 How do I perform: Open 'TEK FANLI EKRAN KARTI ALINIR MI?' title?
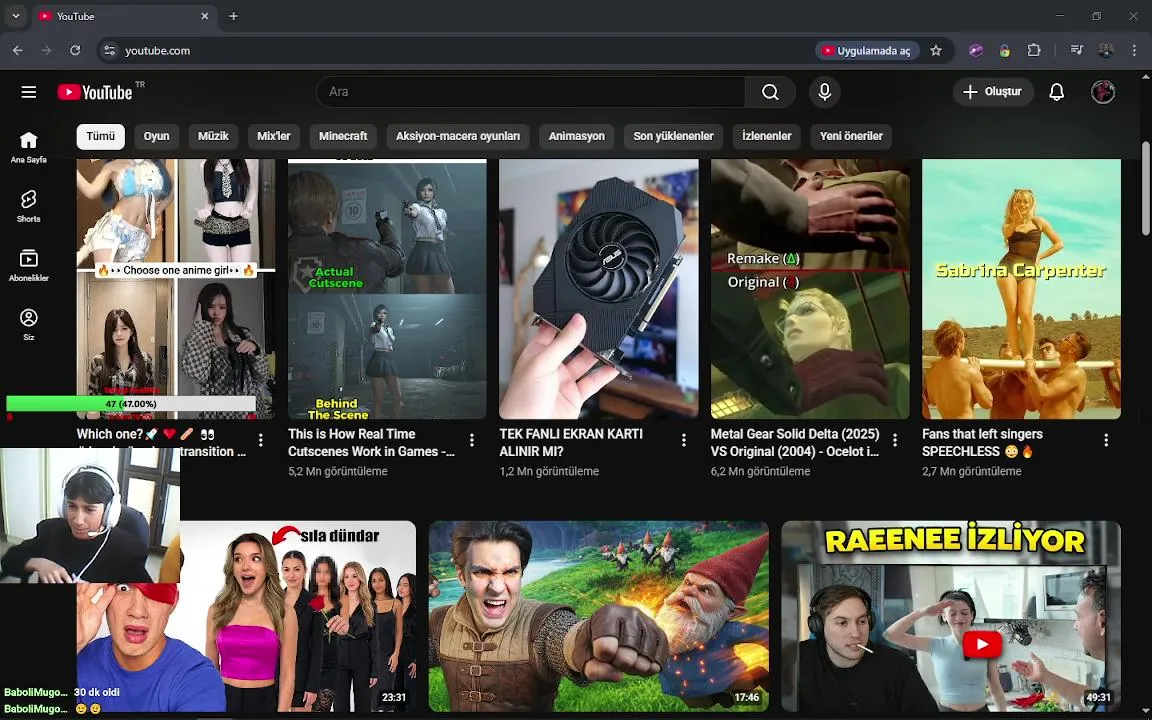click(x=571, y=443)
